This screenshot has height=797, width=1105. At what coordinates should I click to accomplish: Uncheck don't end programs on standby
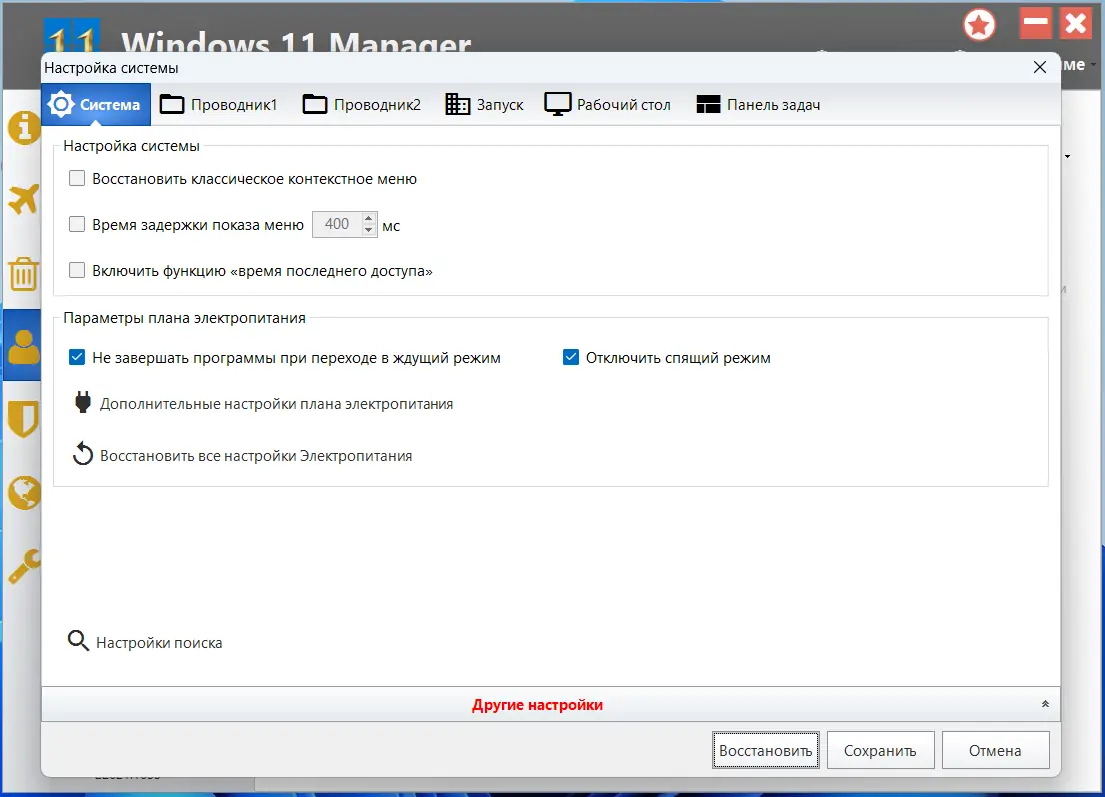(x=77, y=357)
